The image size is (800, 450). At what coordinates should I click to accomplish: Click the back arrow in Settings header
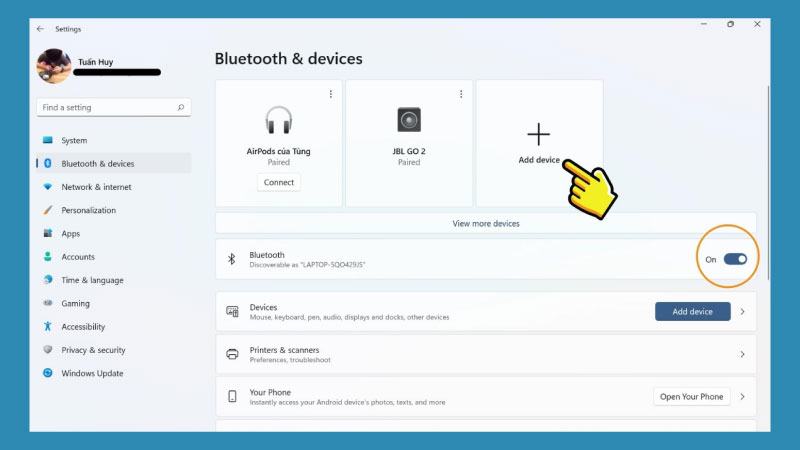click(x=40, y=29)
